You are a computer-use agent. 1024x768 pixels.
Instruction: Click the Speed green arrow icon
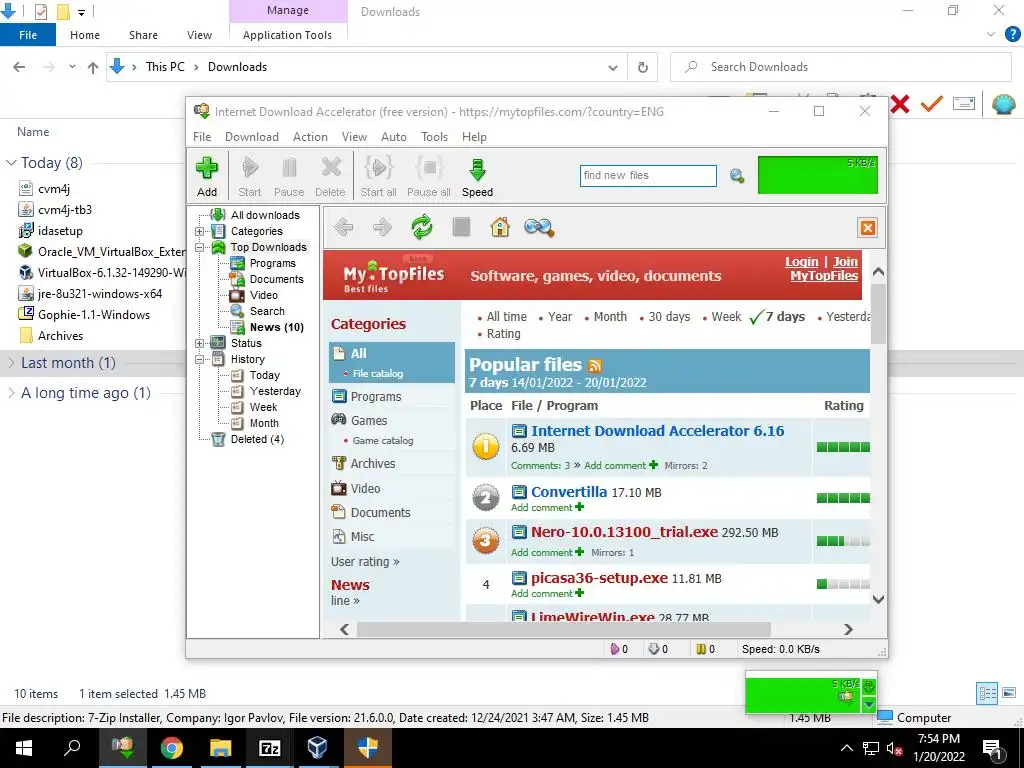(477, 169)
